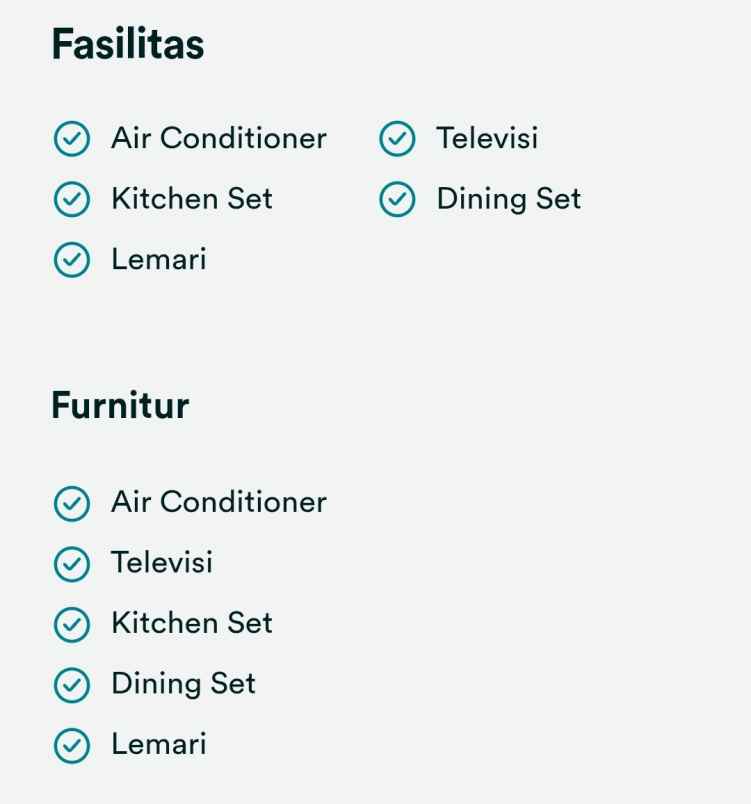Click check icon beside Kitchen Set under Fasilitas
751x804 pixels.
tap(71, 200)
